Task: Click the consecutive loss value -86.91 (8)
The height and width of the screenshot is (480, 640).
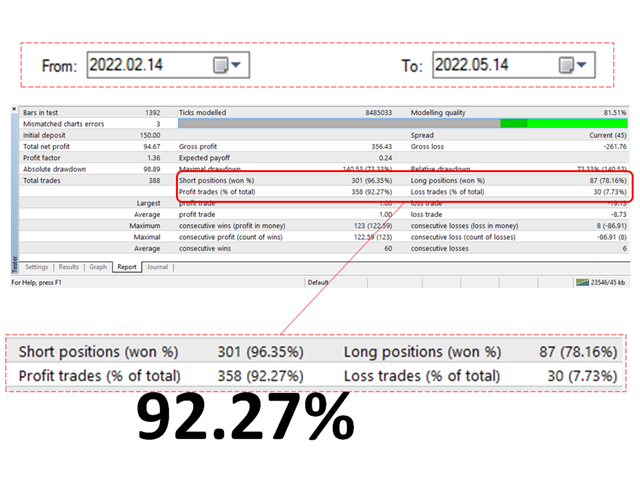Action: point(611,237)
